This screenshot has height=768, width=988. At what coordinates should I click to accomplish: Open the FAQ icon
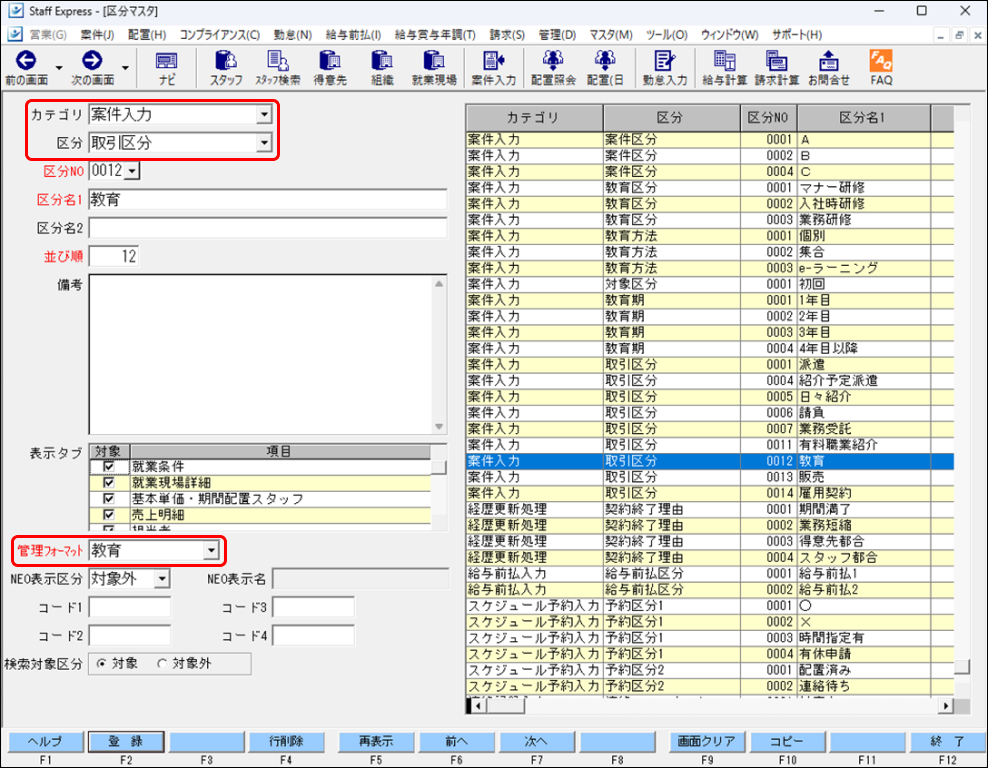coord(881,67)
